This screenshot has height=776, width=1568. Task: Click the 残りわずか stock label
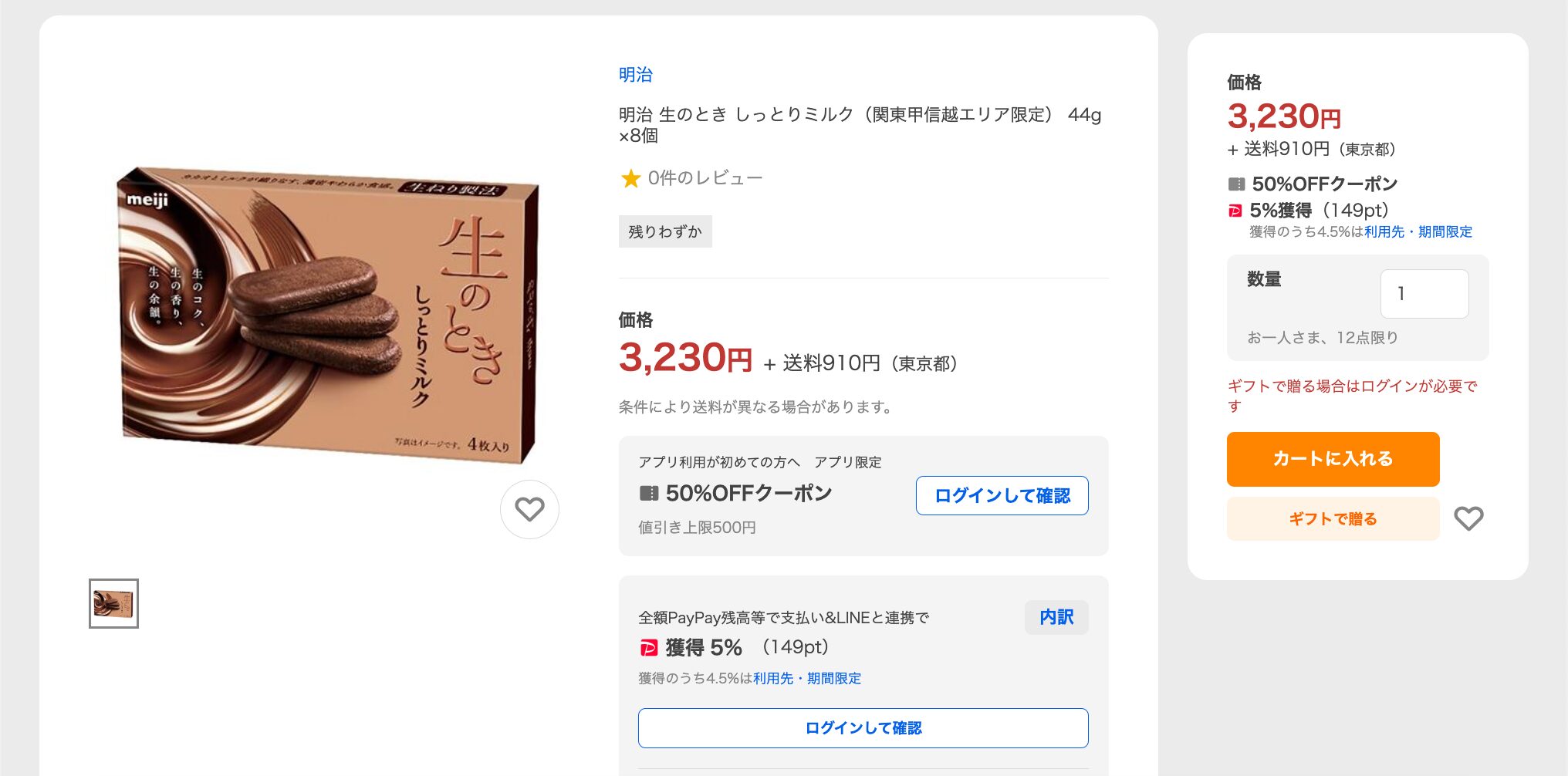pos(665,231)
